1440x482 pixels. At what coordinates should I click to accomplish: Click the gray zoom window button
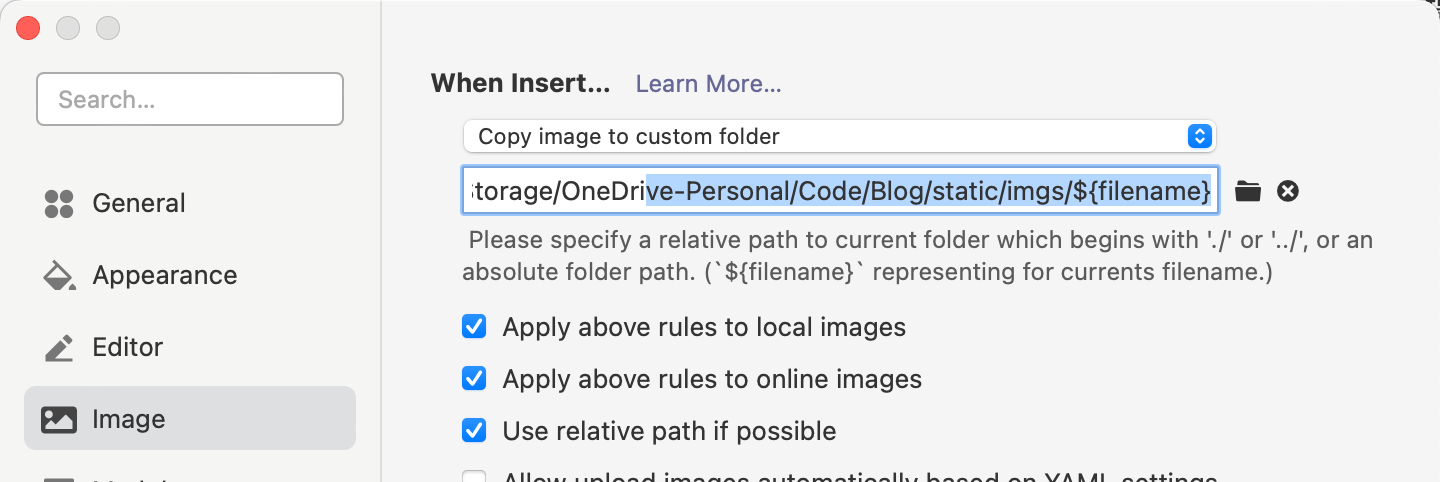click(107, 28)
